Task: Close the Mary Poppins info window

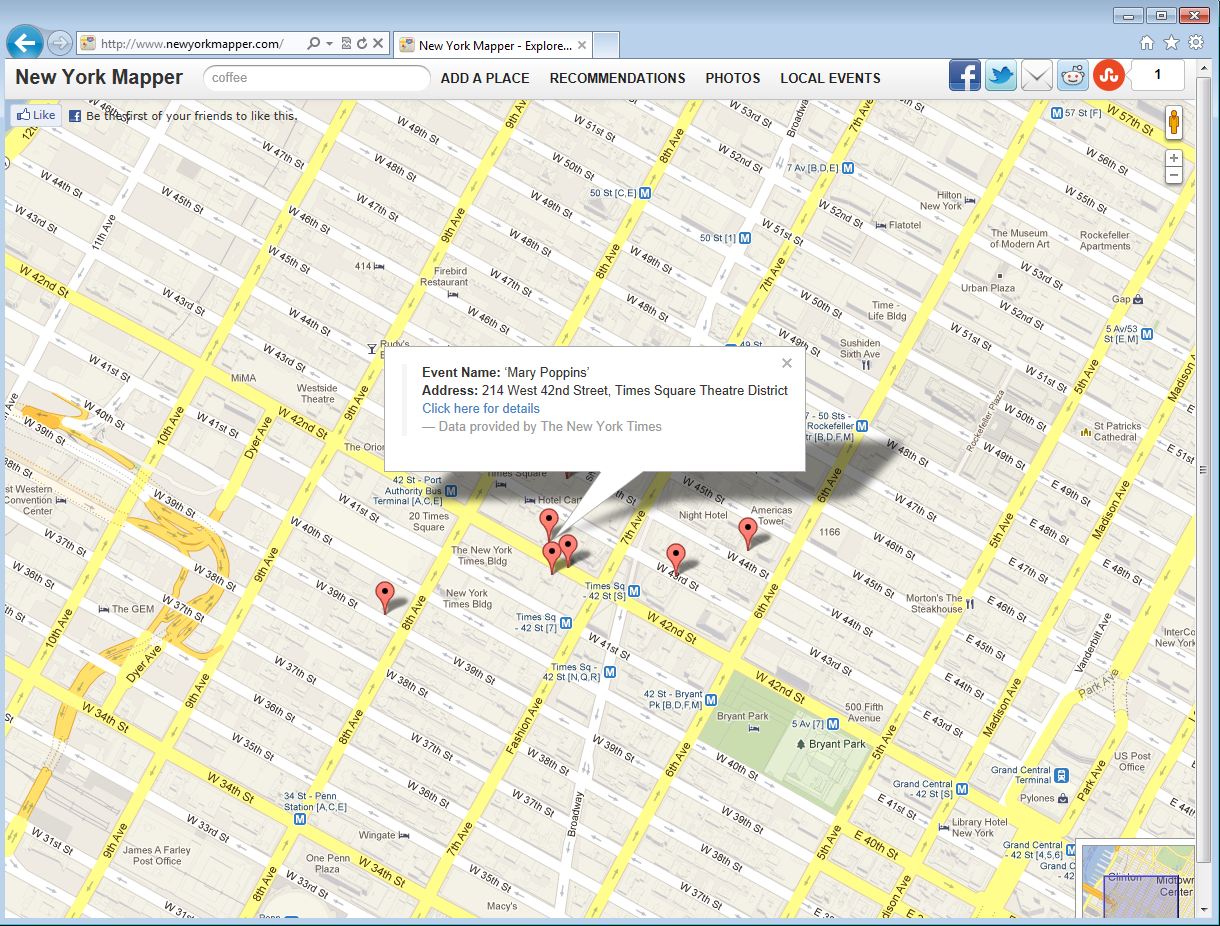Action: (x=787, y=363)
